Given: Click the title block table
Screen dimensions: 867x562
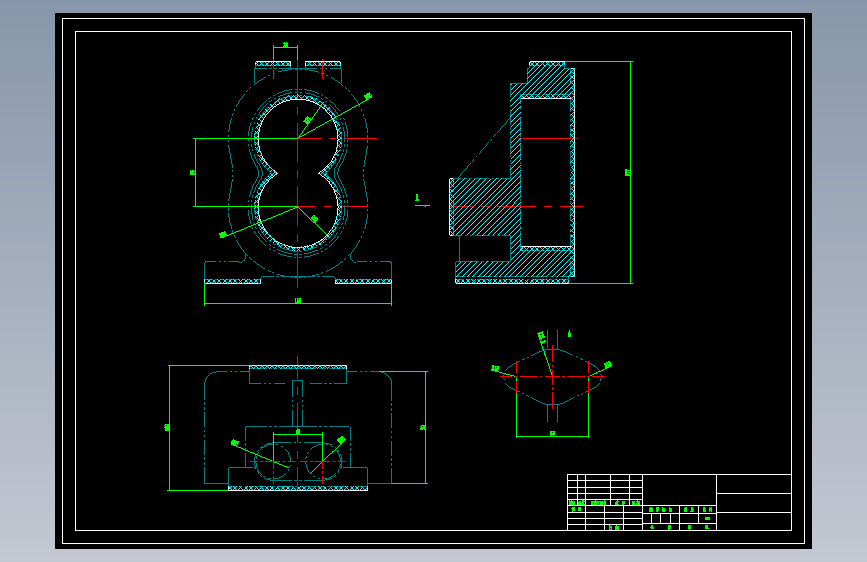Looking at the screenshot, I should point(679,502).
